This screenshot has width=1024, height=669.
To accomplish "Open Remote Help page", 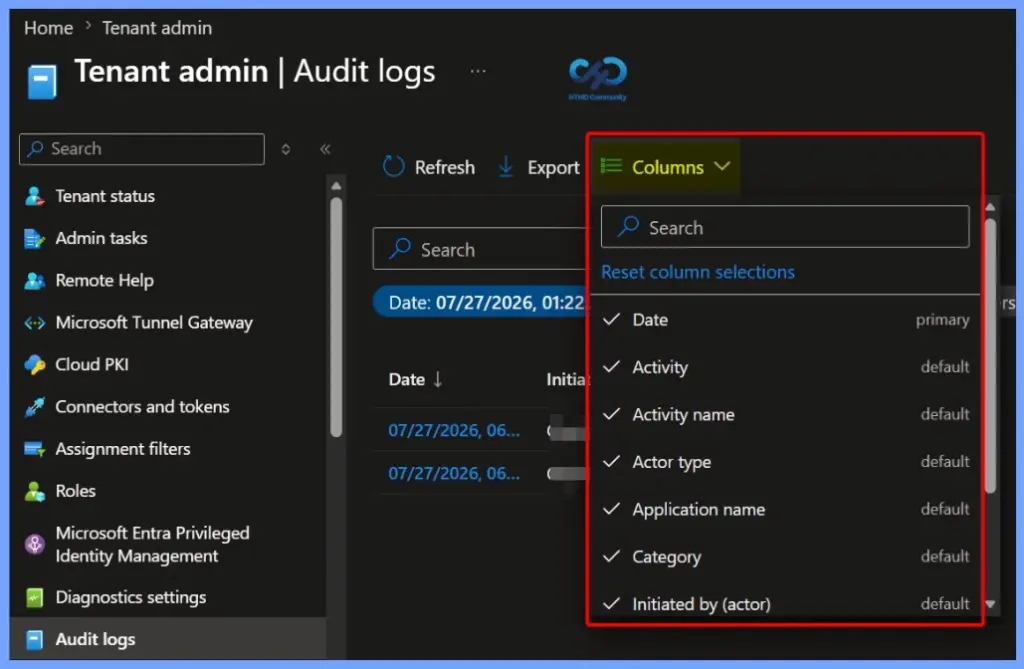I will pyautogui.click(x=104, y=281).
